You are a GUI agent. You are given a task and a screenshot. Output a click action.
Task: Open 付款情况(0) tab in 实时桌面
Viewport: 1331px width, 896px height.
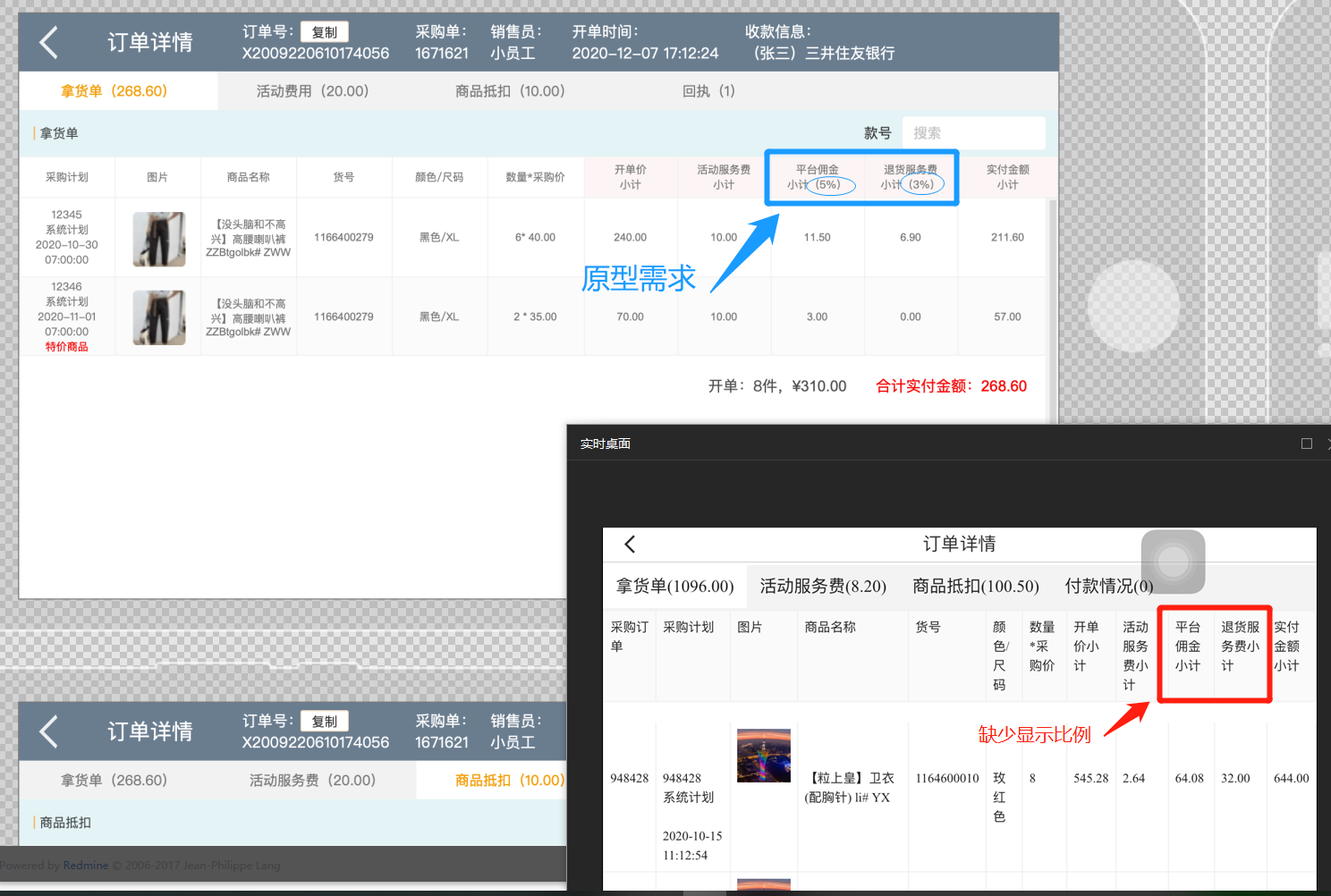point(1109,587)
